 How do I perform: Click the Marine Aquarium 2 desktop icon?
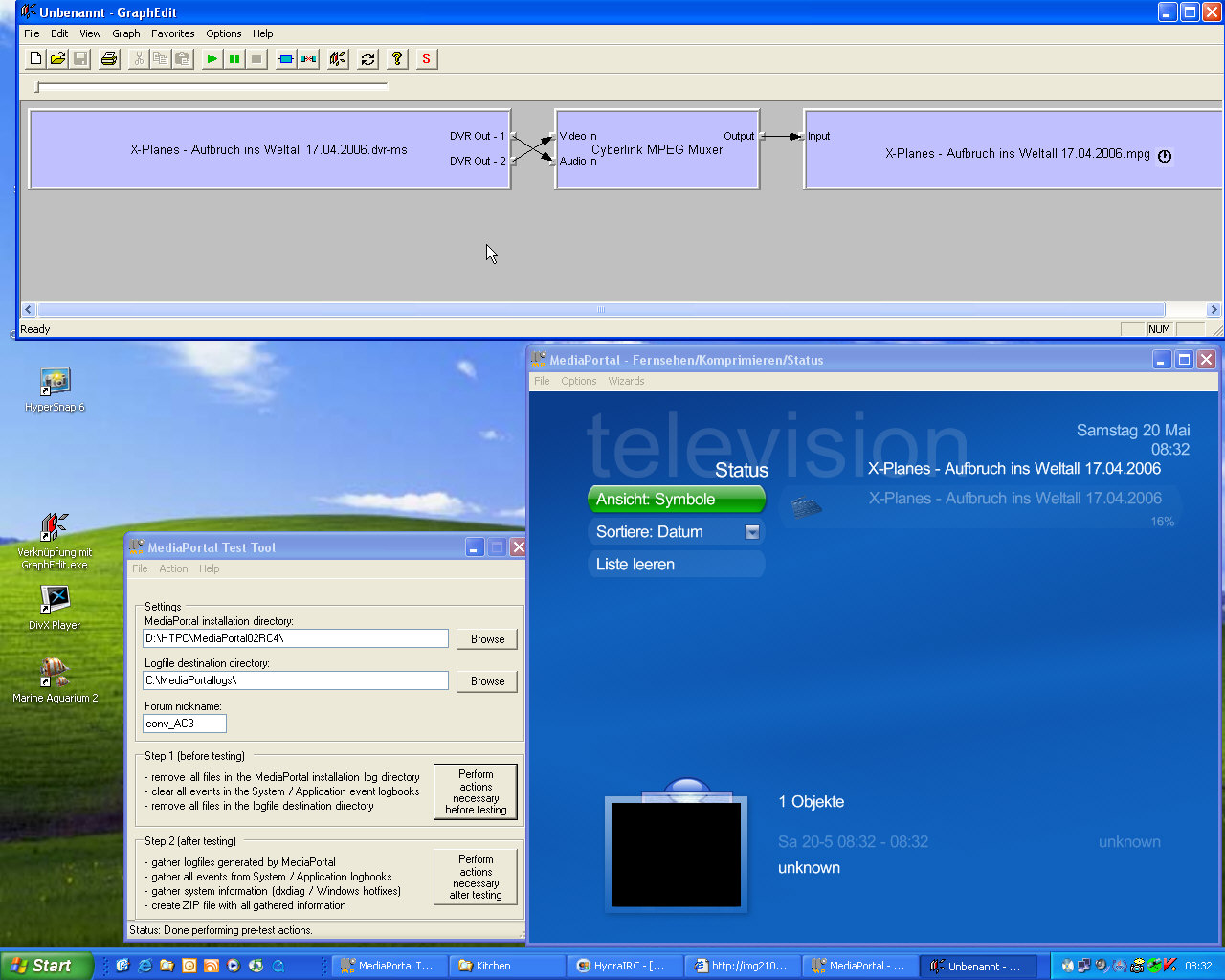coord(55,680)
